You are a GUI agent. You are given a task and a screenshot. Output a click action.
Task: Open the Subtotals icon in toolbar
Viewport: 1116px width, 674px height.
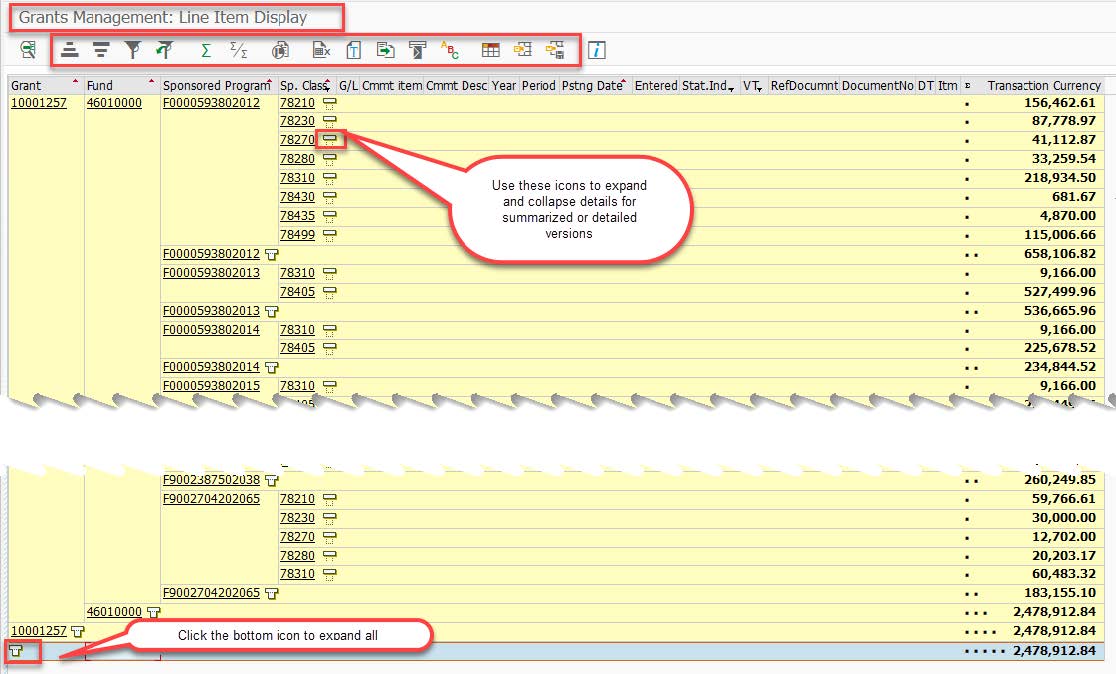point(239,50)
